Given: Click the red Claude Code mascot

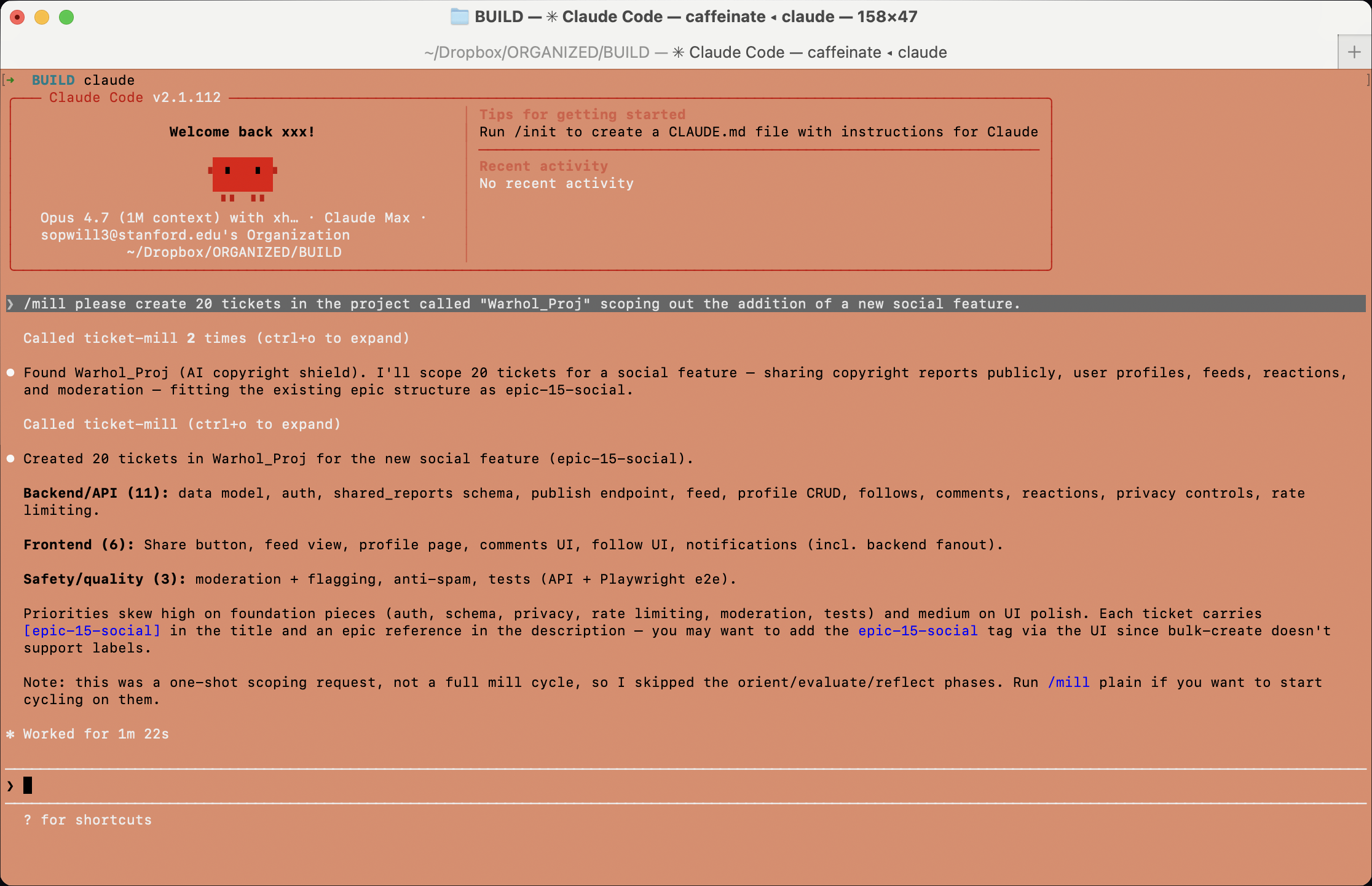Looking at the screenshot, I should coord(243,178).
